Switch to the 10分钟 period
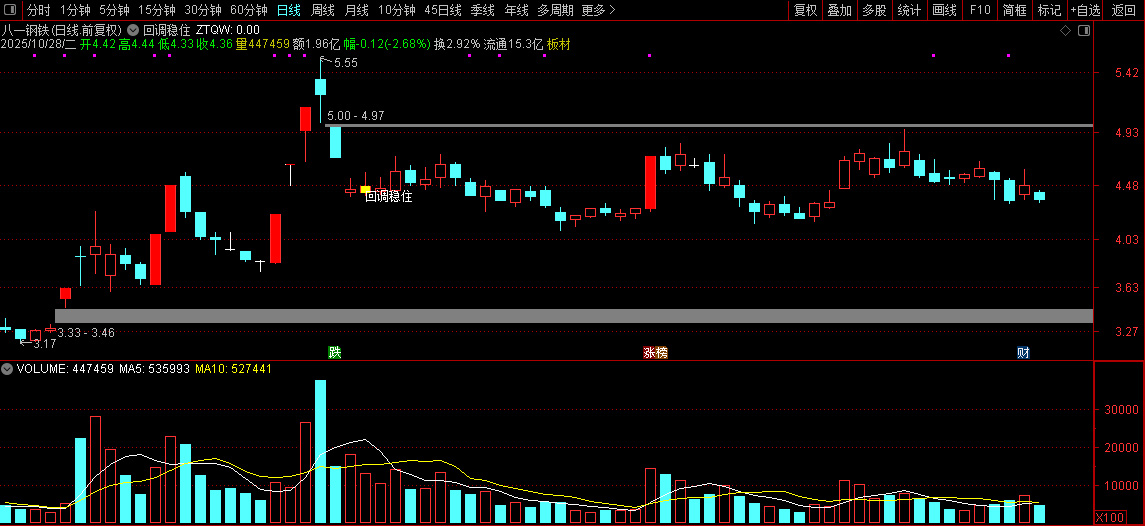Viewport: 1145px width, 526px height. [x=397, y=10]
